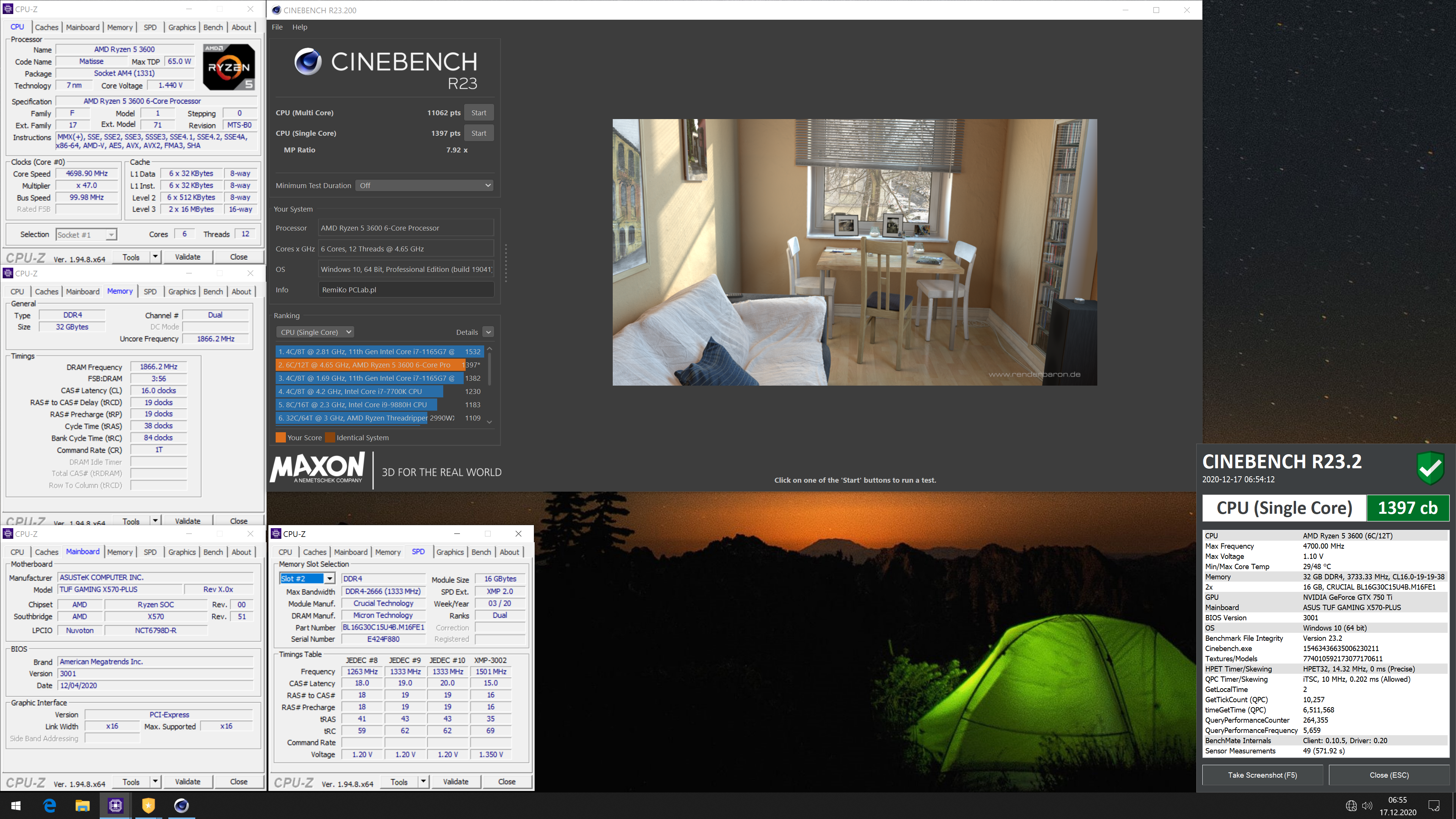This screenshot has width=1456, height=819.
Task: Open the Minimum Test Duration dropdown
Action: click(x=424, y=185)
